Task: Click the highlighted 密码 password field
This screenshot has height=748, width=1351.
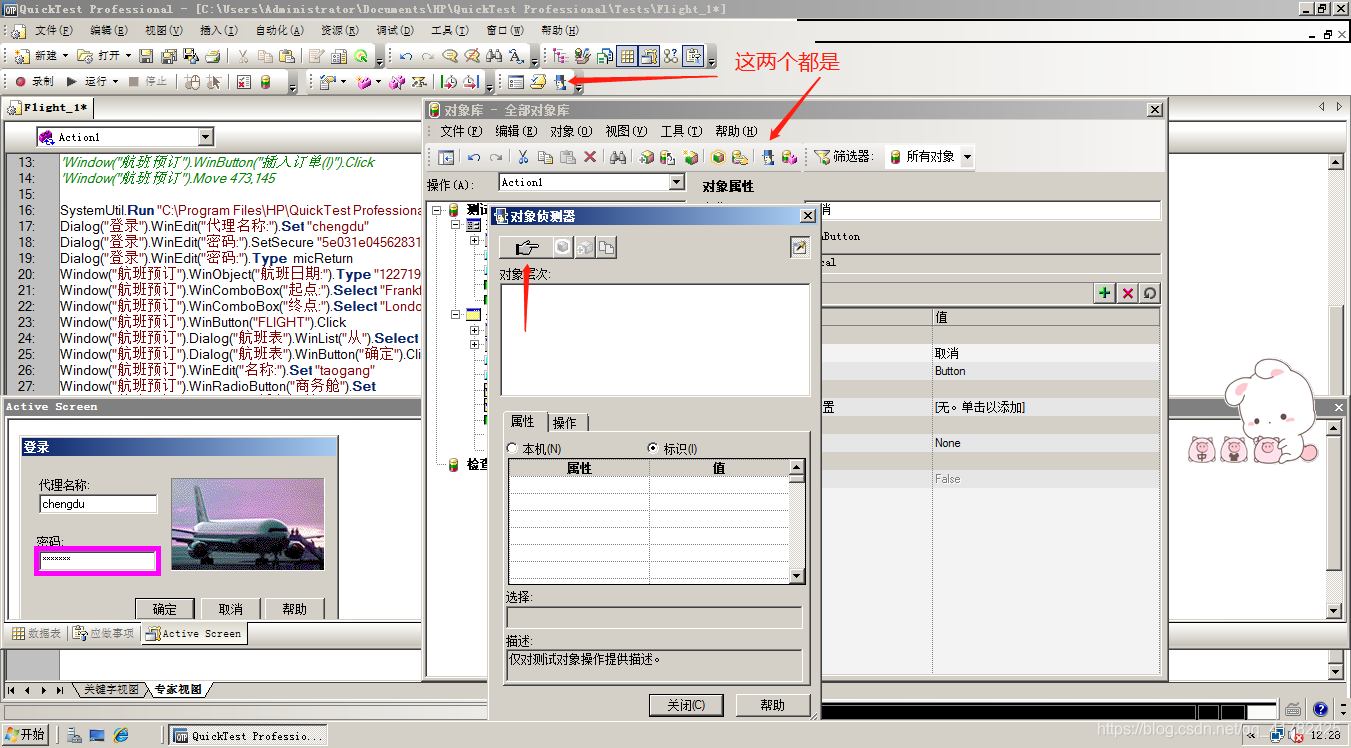Action: [x=98, y=561]
